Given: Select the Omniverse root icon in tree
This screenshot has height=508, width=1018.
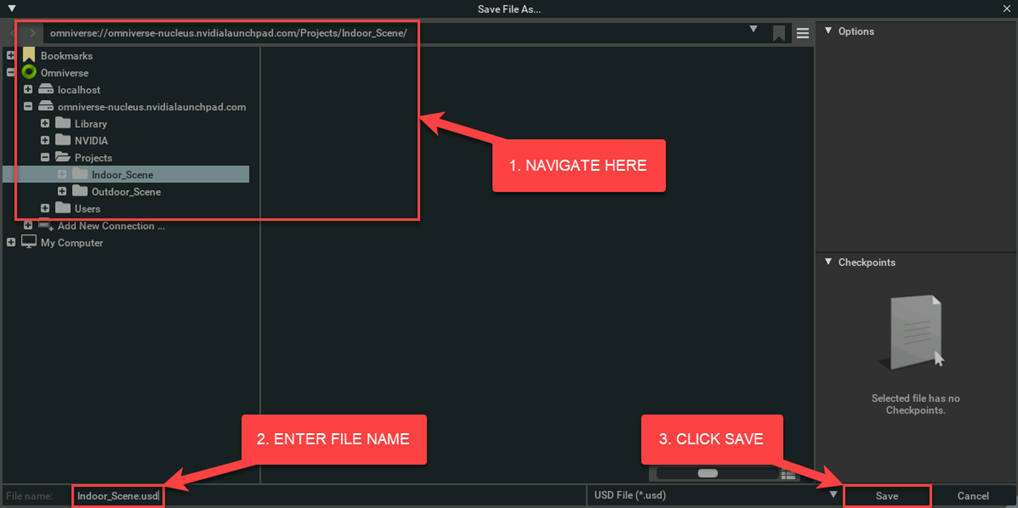Looking at the screenshot, I should coord(29,73).
